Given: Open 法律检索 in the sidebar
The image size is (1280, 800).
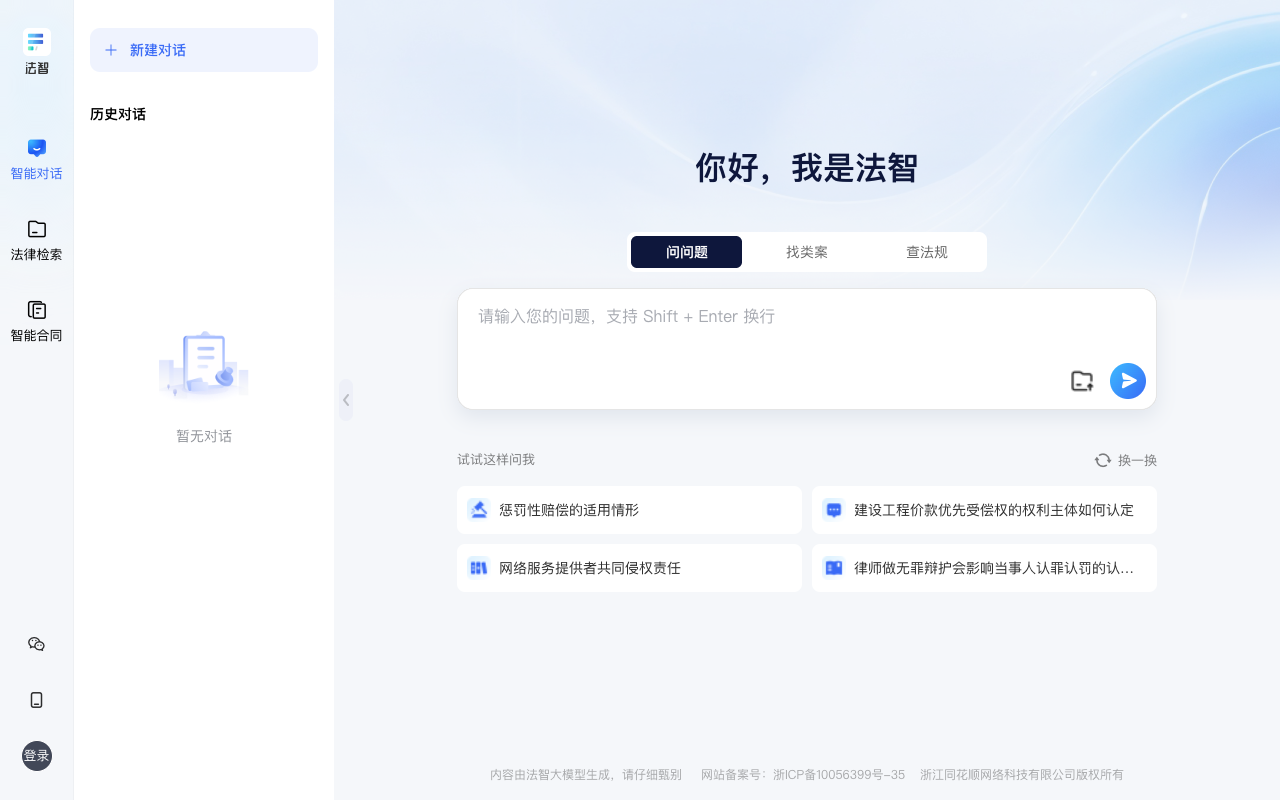Looking at the screenshot, I should coord(37,240).
